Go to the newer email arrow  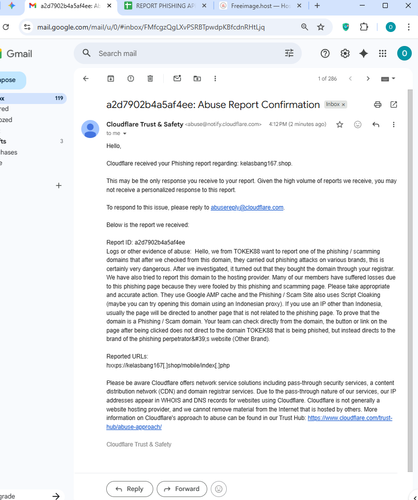[x=350, y=79]
